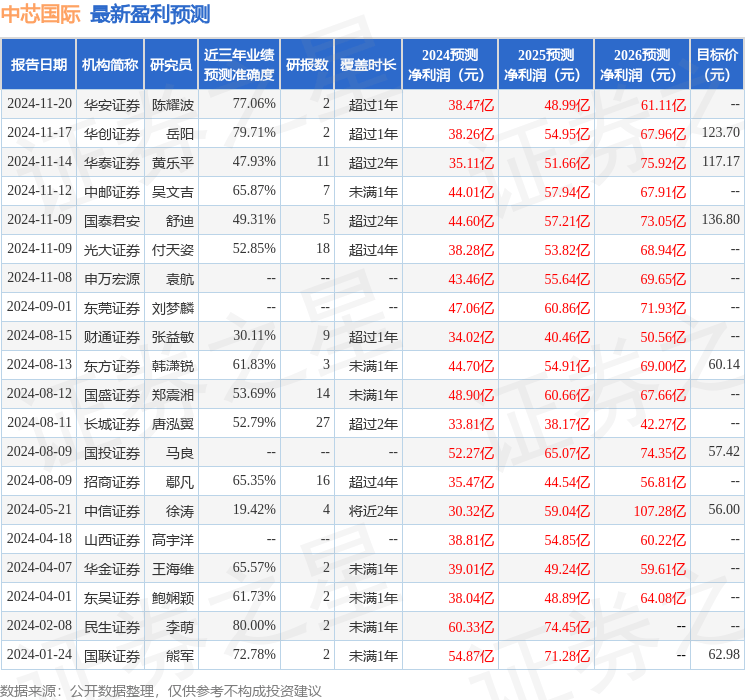The height and width of the screenshot is (700, 745).
Task: Select the 长城证券 institution cell
Action: (x=112, y=424)
